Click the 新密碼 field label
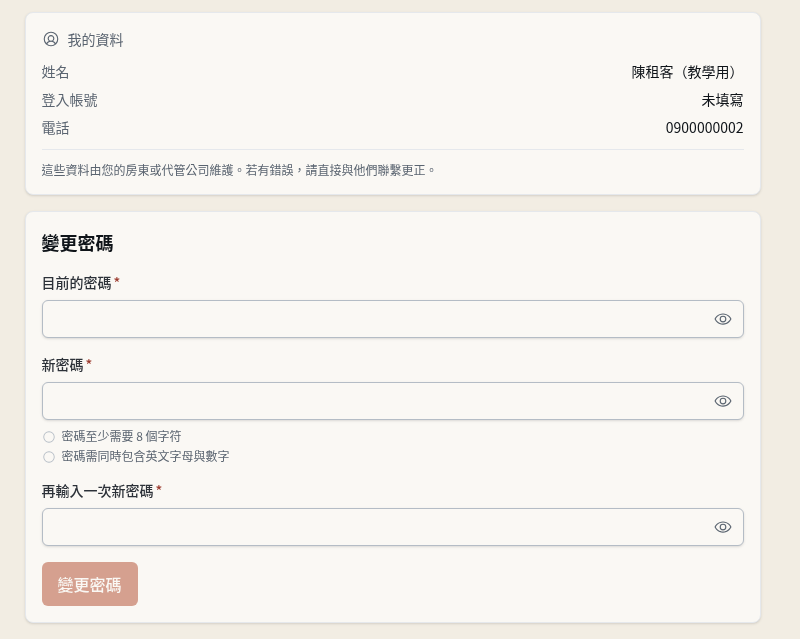 point(63,365)
